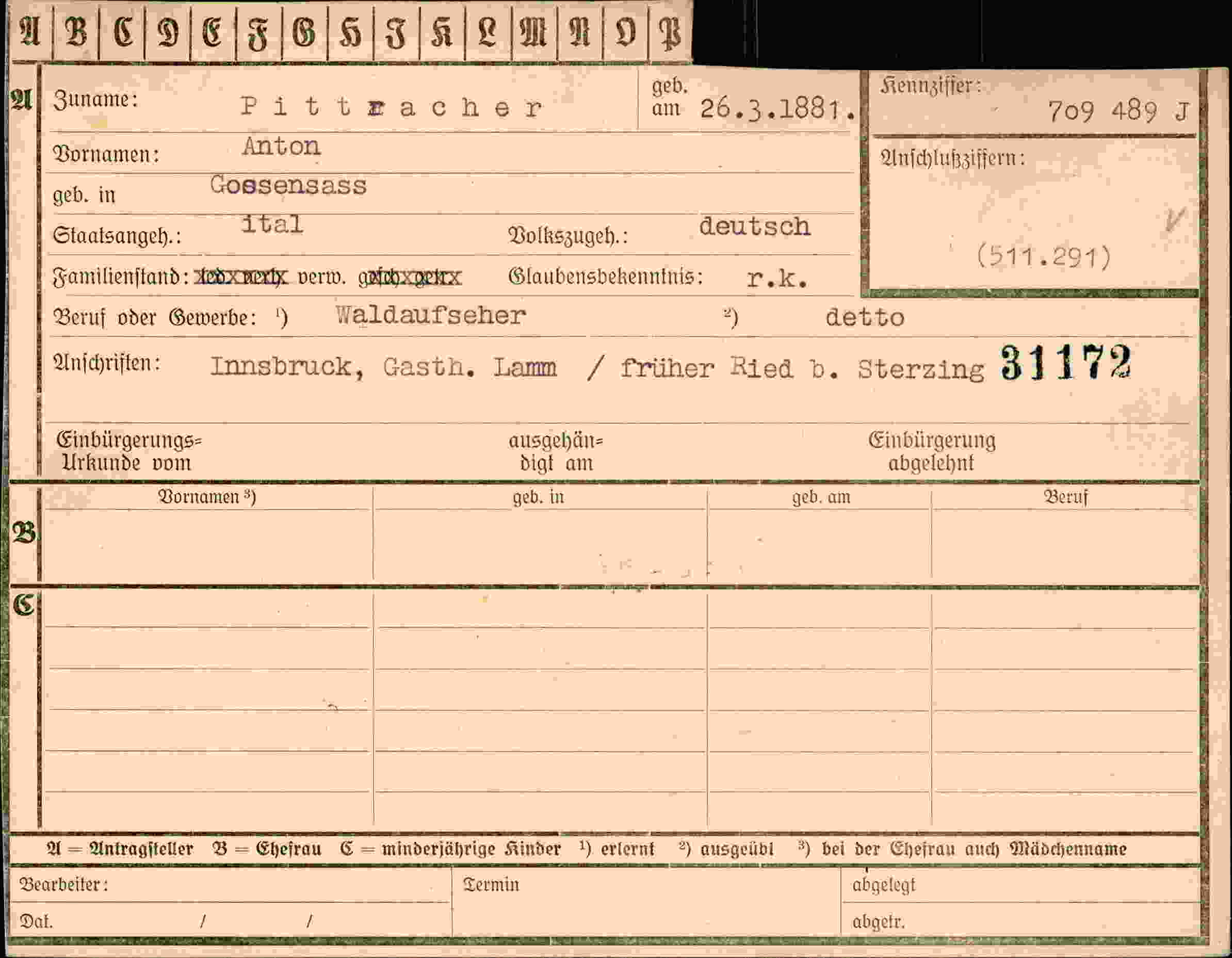Screen dimensions: 1232x958
Task: Click the ethnicity value 'deutsch'
Action: pyautogui.click(x=754, y=226)
